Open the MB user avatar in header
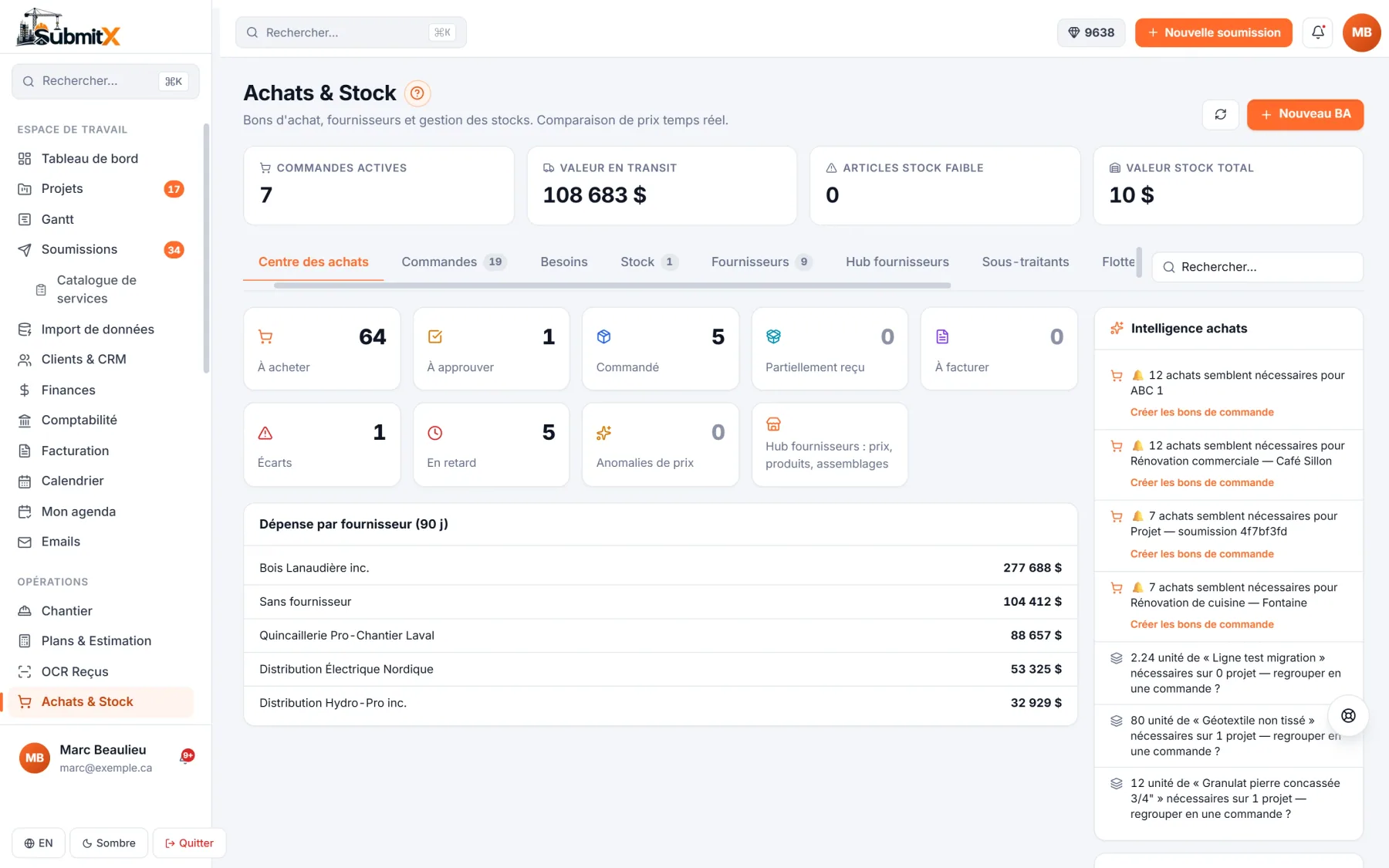This screenshot has height=868, width=1389. [1361, 32]
